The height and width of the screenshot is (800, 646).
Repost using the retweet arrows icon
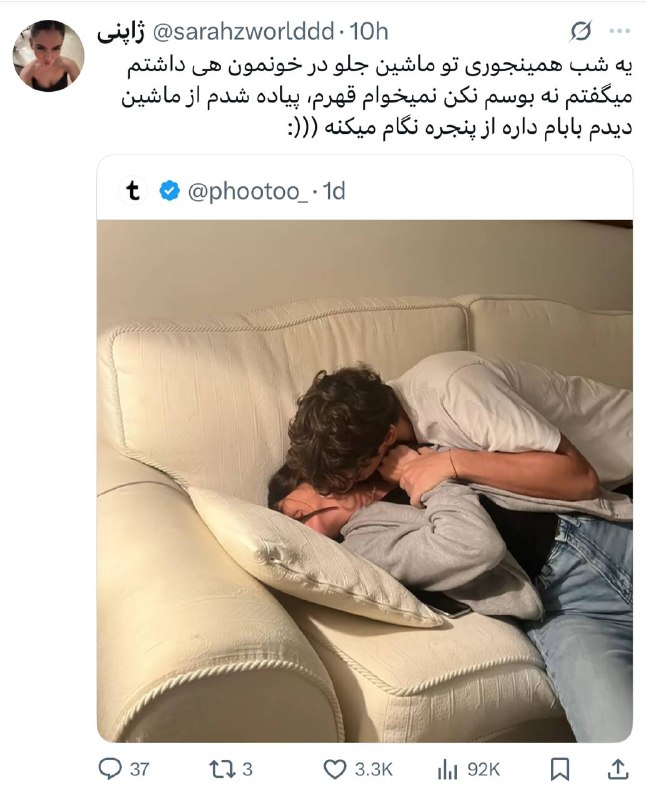[222, 769]
